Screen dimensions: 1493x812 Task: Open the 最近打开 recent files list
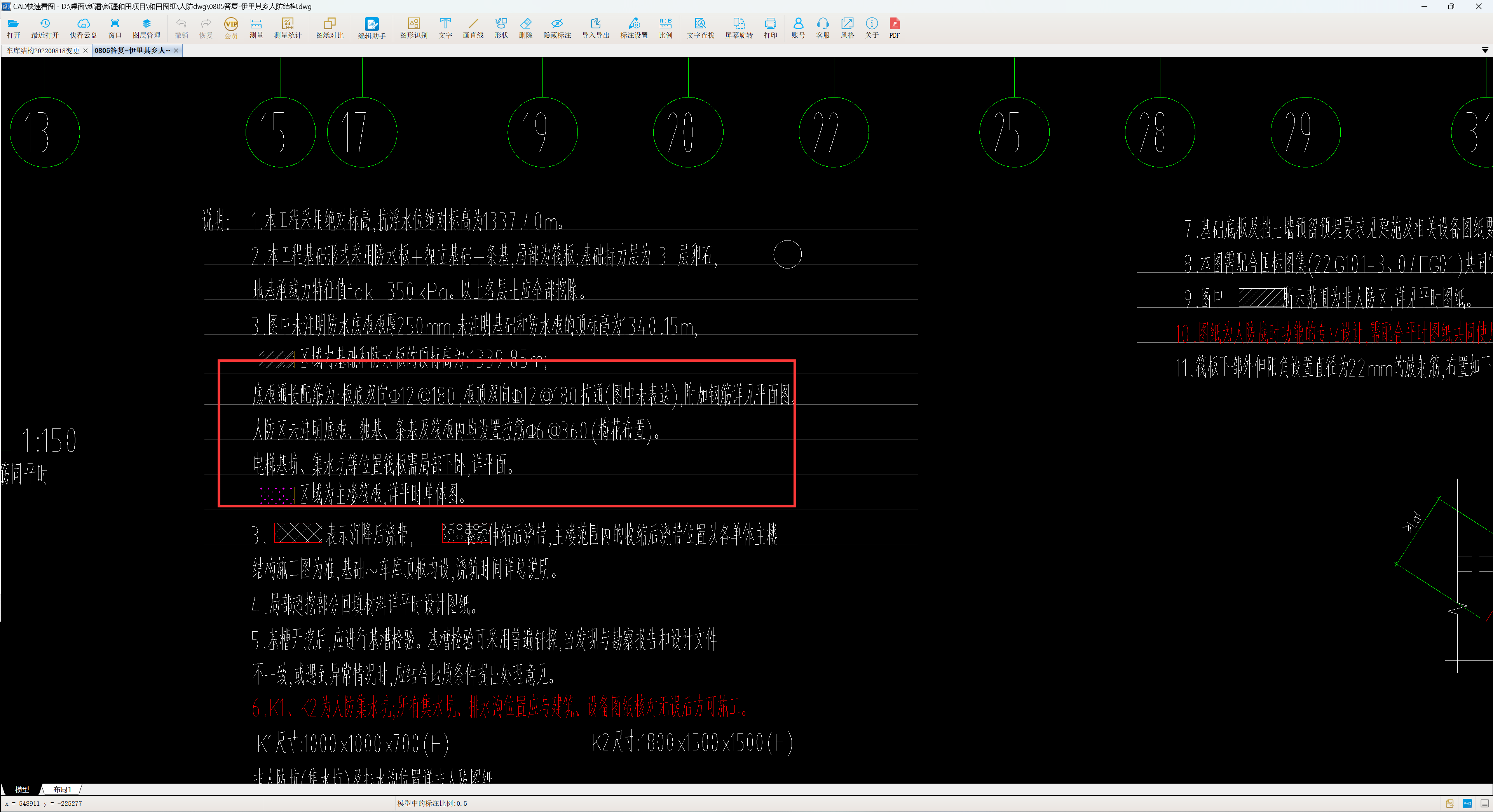coord(45,28)
